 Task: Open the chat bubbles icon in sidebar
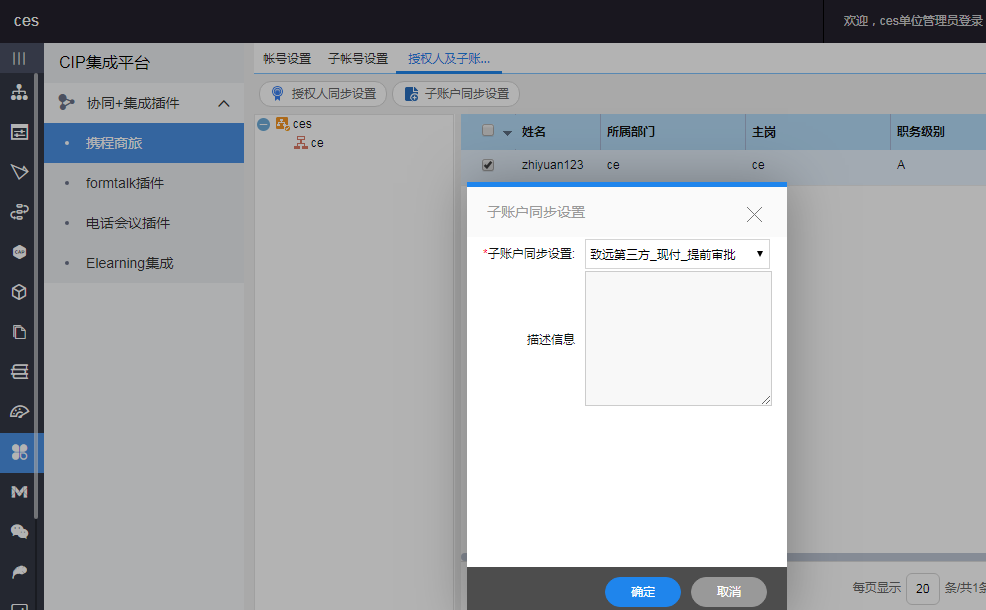(x=19, y=532)
